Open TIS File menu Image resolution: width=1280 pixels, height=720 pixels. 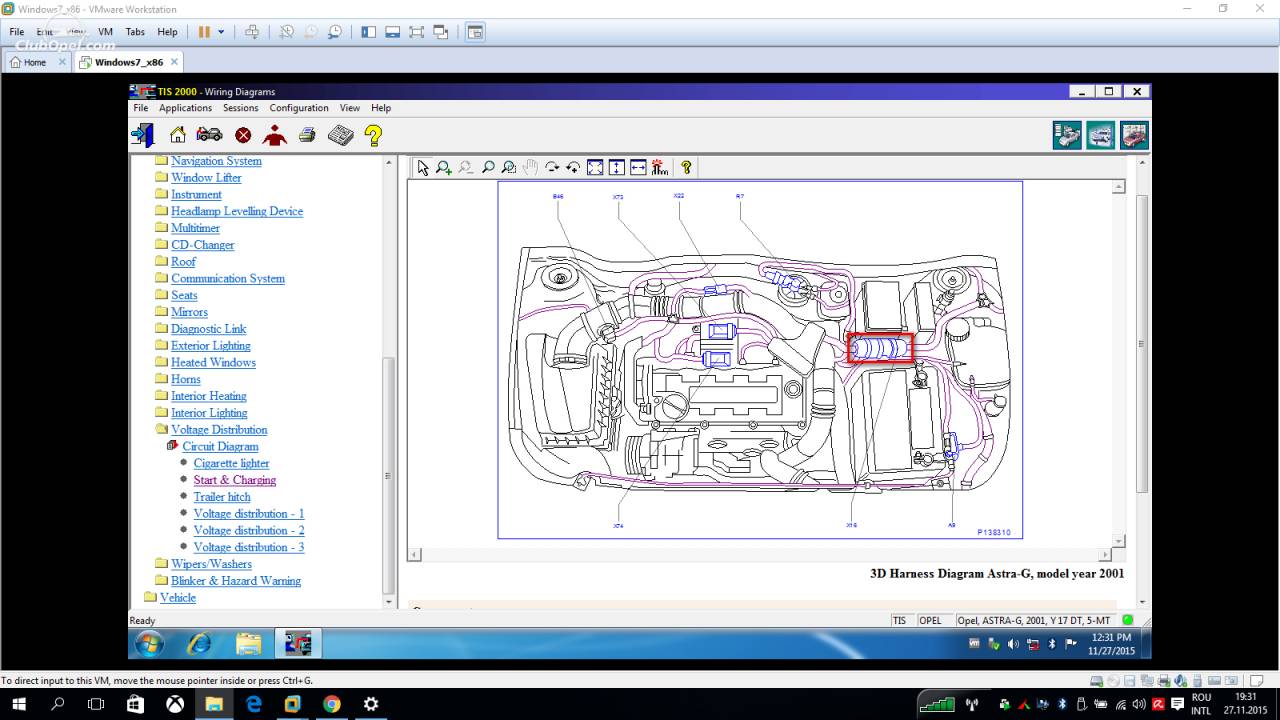[x=141, y=108]
